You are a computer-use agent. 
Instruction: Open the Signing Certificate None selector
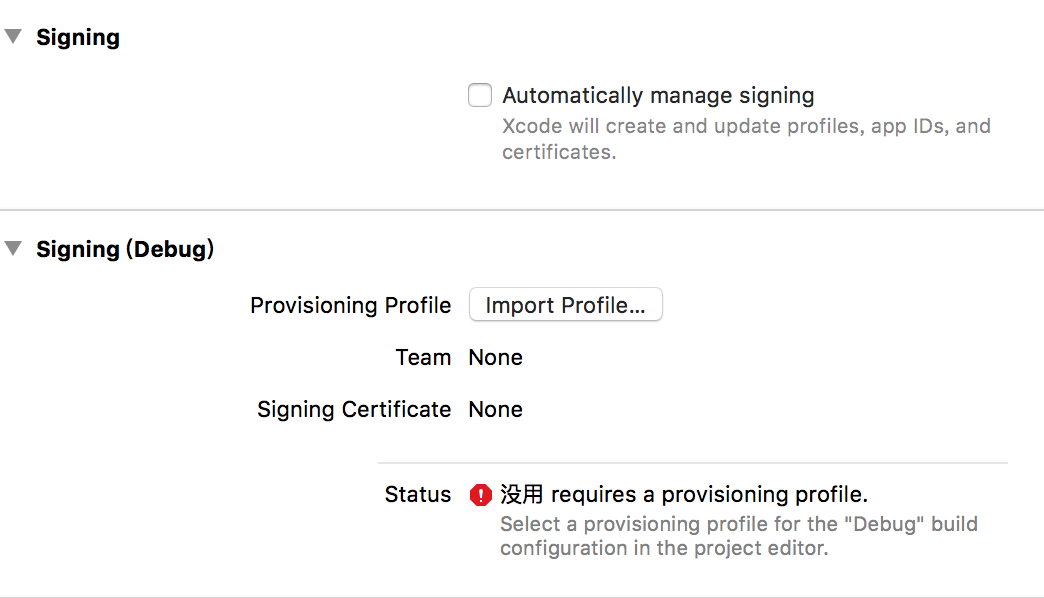[495, 409]
